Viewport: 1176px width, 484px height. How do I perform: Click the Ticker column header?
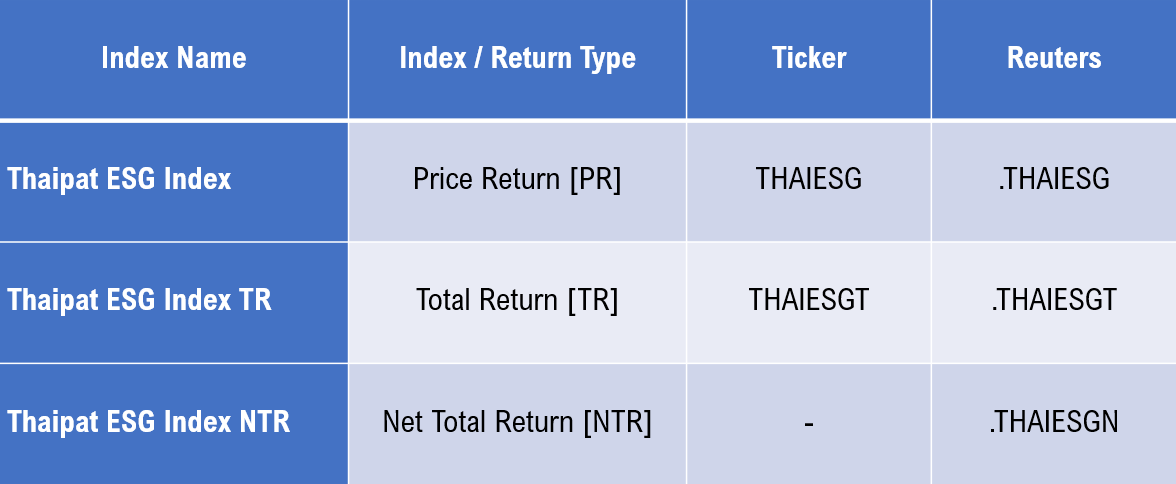[x=808, y=59]
